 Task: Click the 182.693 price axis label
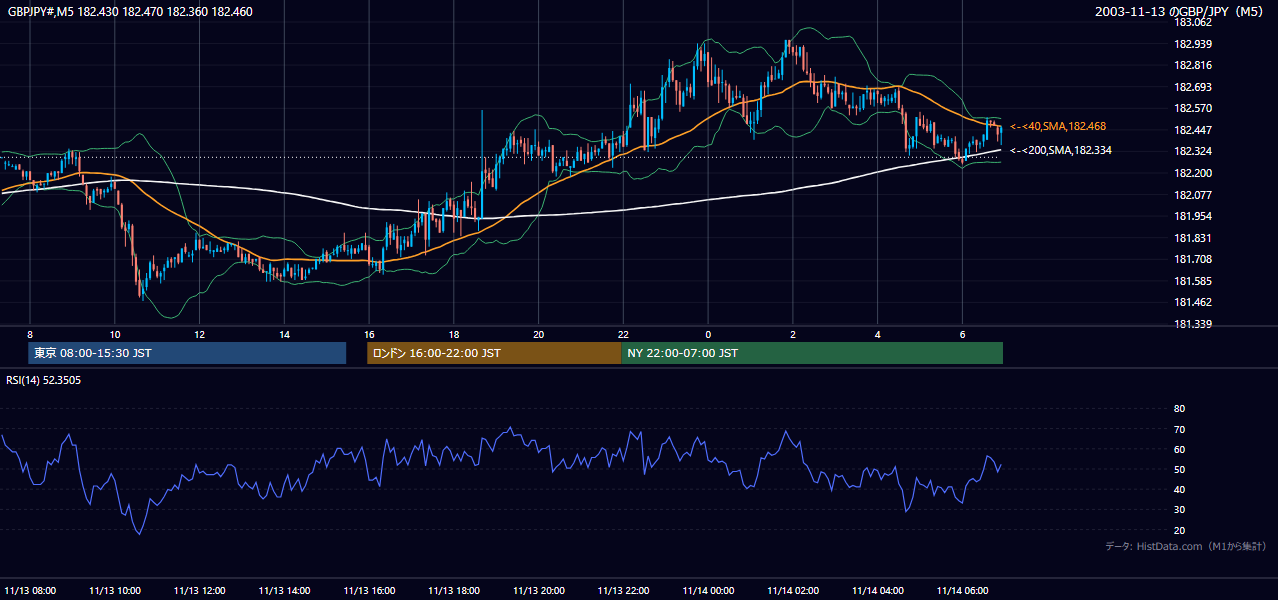pyautogui.click(x=1193, y=87)
